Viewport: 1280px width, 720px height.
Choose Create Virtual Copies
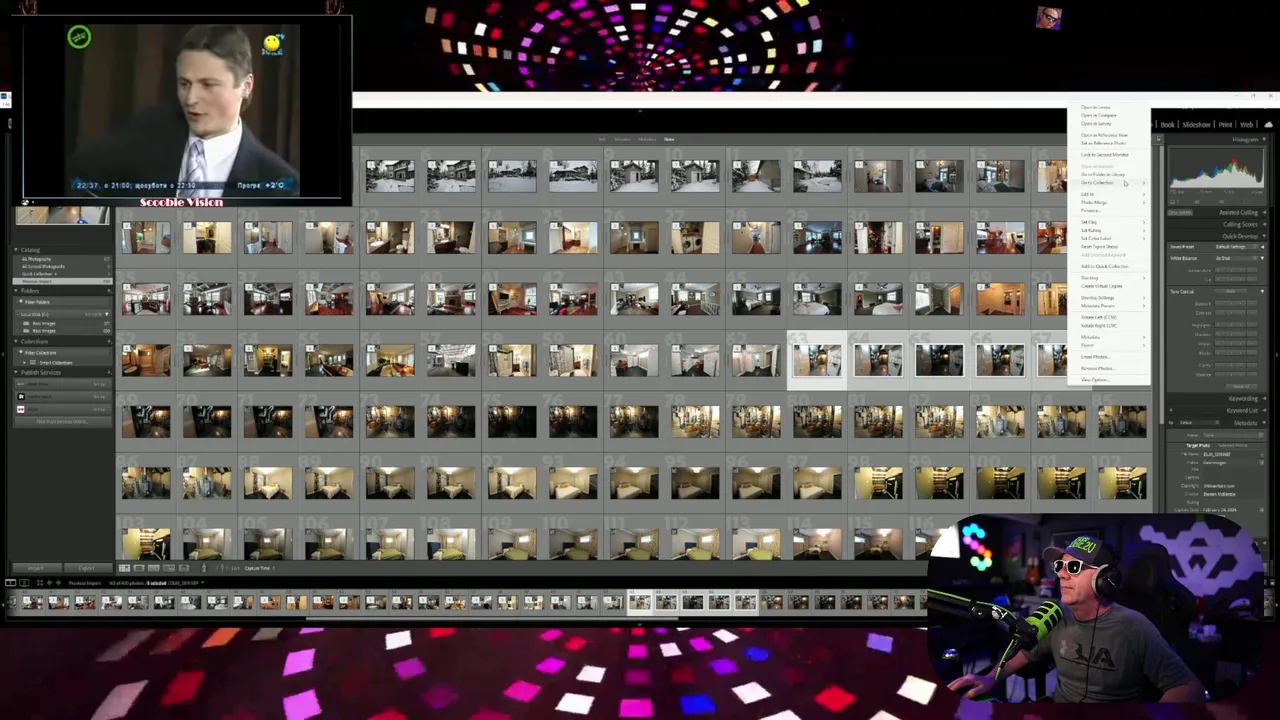tap(1101, 286)
